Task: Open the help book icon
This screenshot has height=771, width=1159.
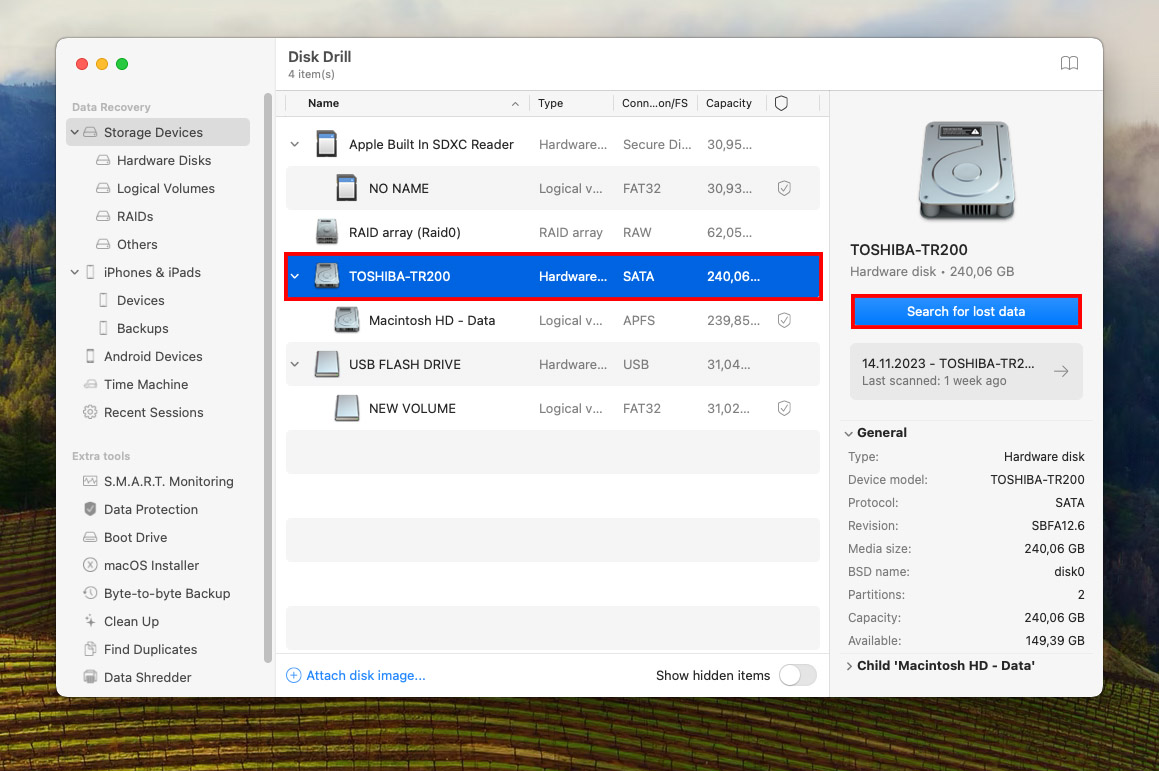Action: pyautogui.click(x=1069, y=64)
